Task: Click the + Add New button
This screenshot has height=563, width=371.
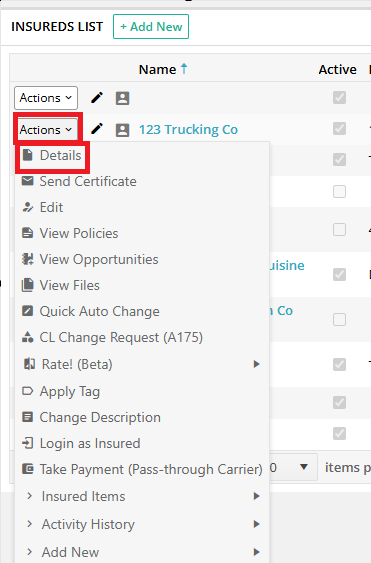Action: [151, 27]
